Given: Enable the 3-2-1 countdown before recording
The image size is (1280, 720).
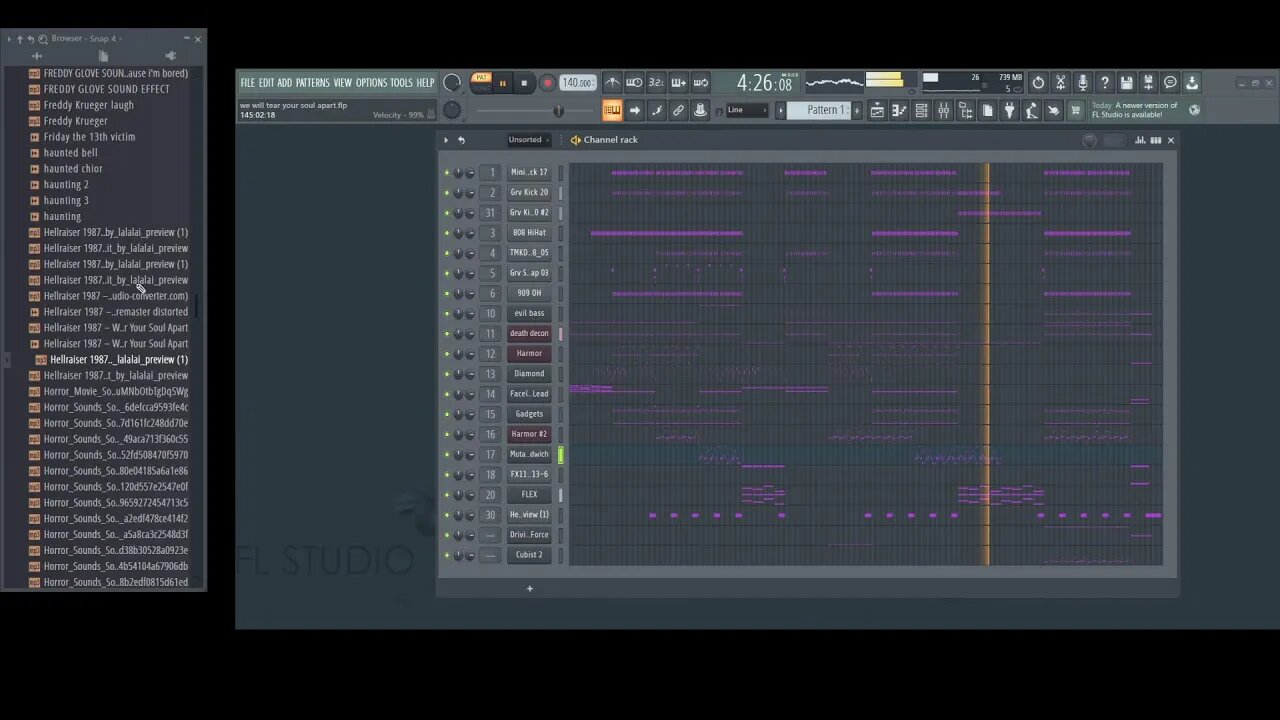Looking at the screenshot, I should tap(656, 83).
